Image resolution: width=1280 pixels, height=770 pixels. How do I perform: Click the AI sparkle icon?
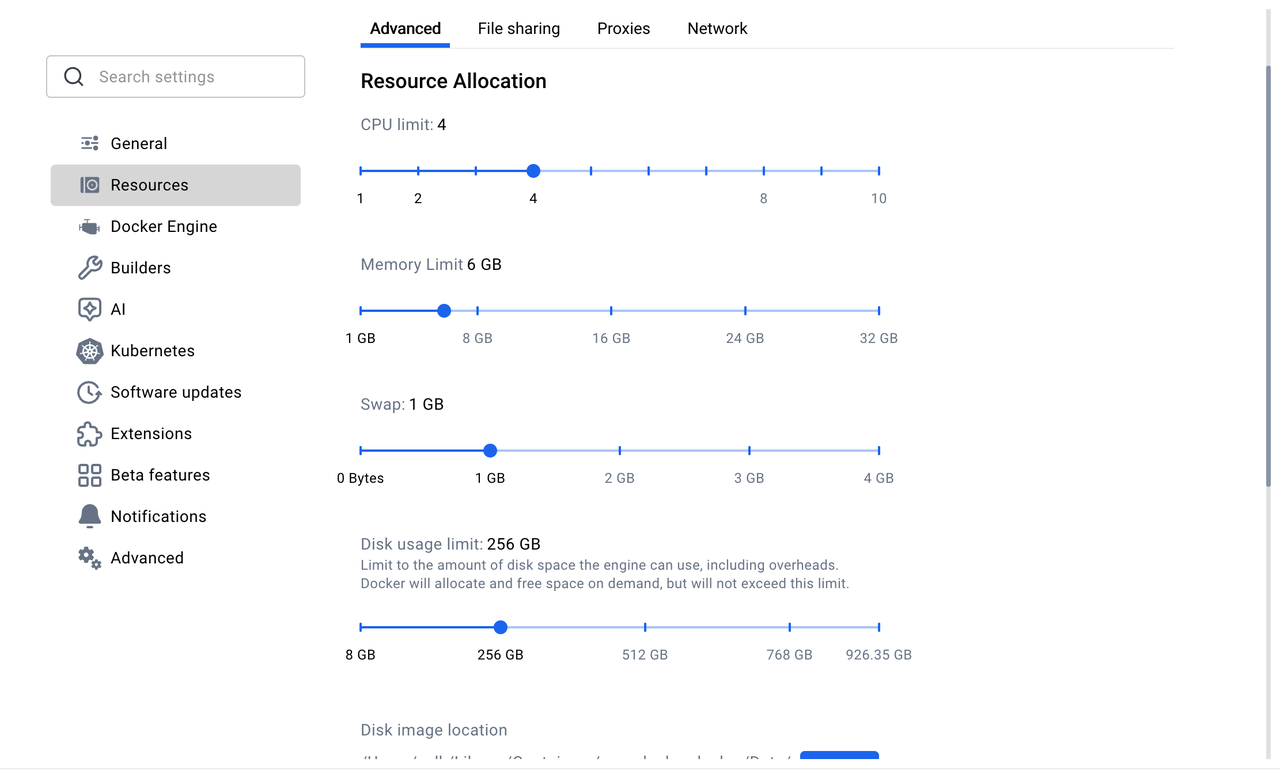[90, 310]
